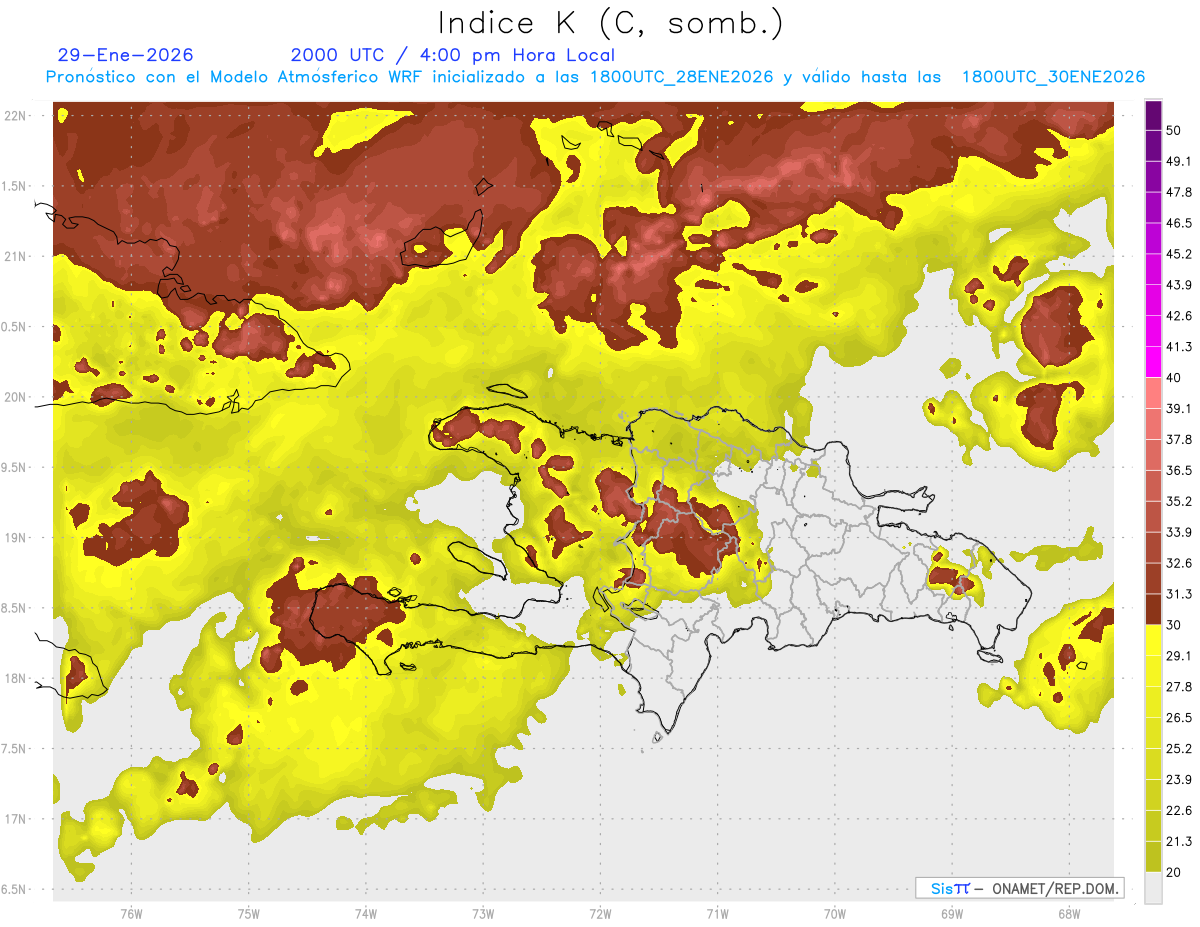Click the legend value '41.3'

(x=1179, y=347)
